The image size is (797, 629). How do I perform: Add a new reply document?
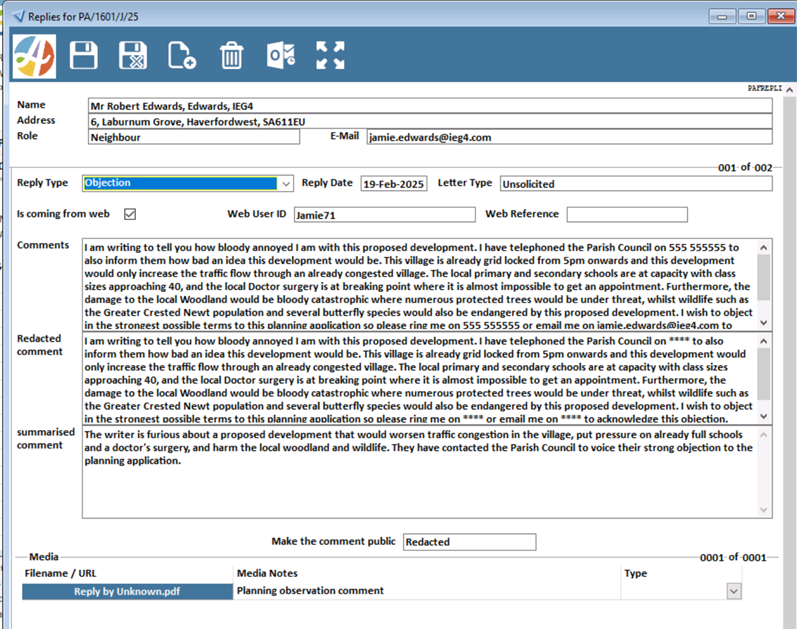[182, 55]
